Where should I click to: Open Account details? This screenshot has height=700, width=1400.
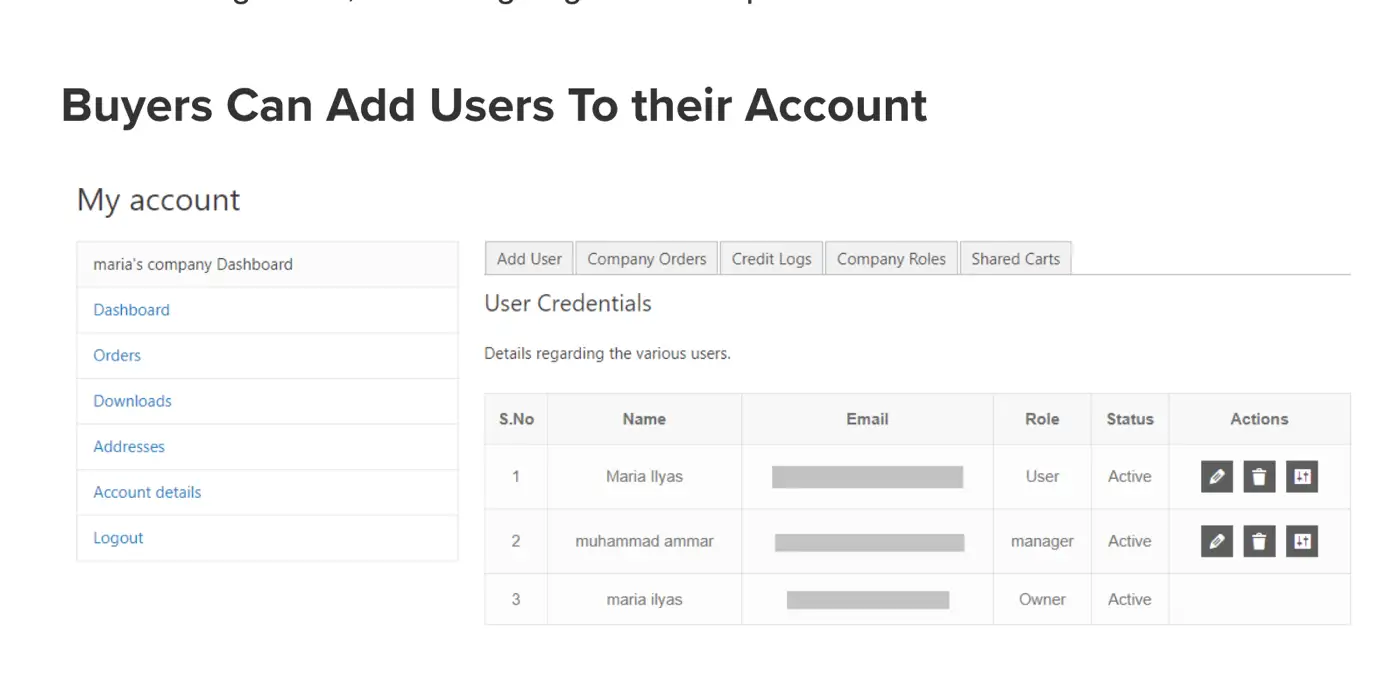[x=146, y=492]
